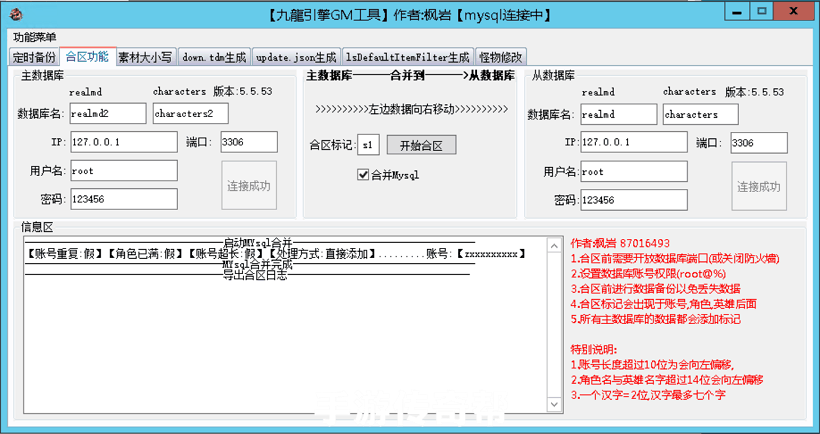This screenshot has width=820, height=434.
Task: Select the lsDefaultItemFilter生成 tab
Action: pos(408,56)
